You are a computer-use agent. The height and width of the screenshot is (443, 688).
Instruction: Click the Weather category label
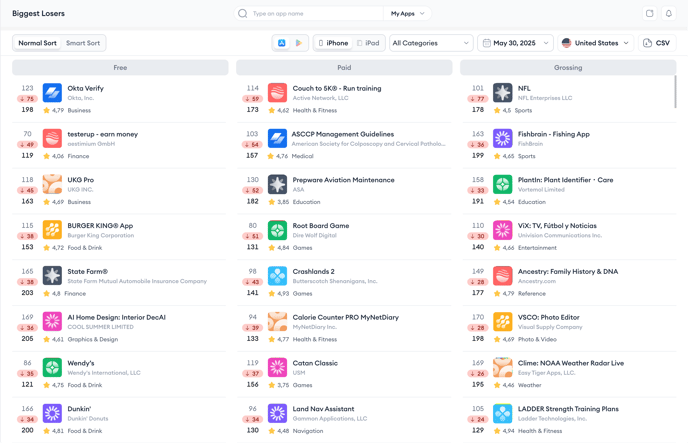[x=530, y=385]
